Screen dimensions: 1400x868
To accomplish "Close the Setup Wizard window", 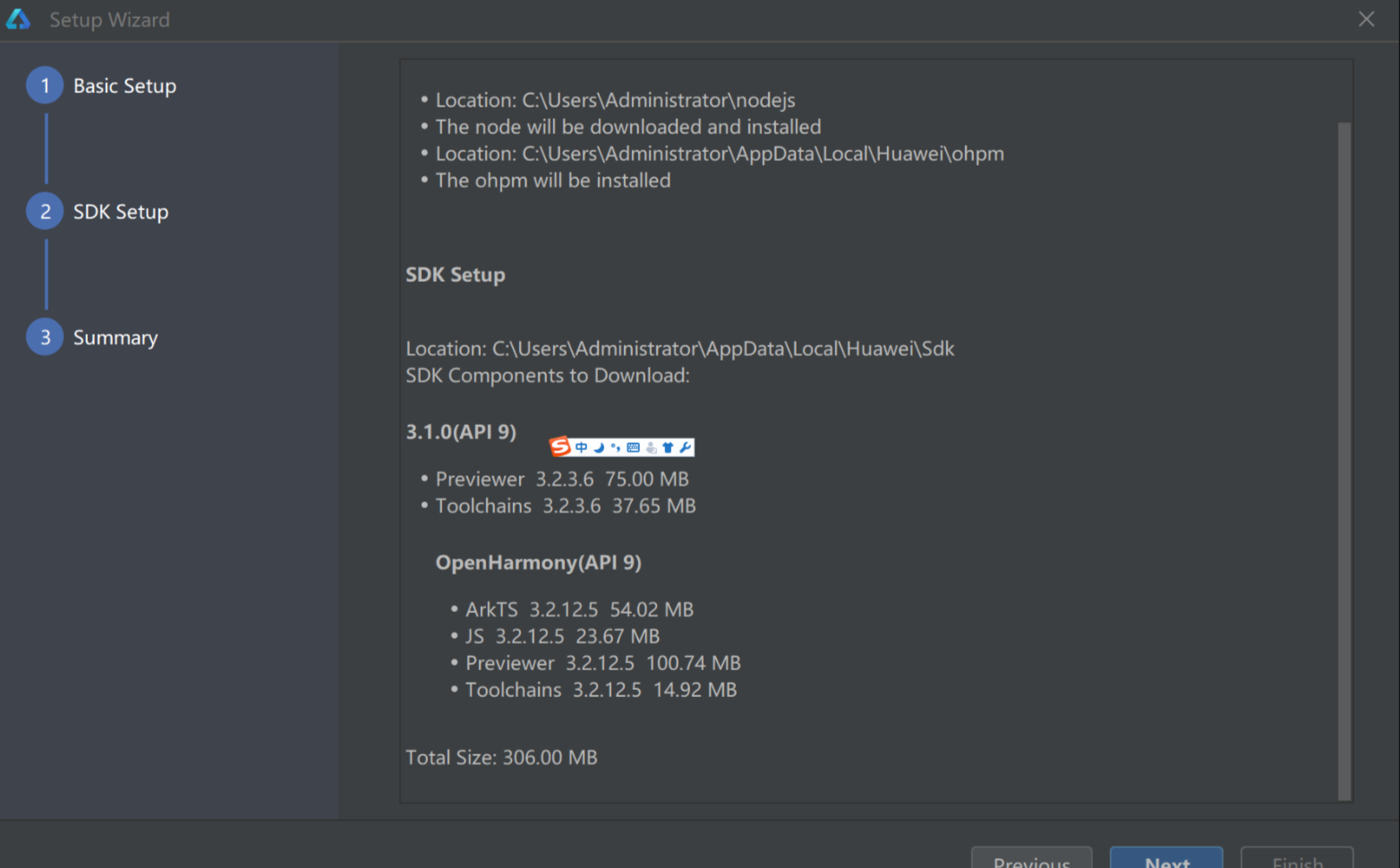I will [x=1366, y=19].
